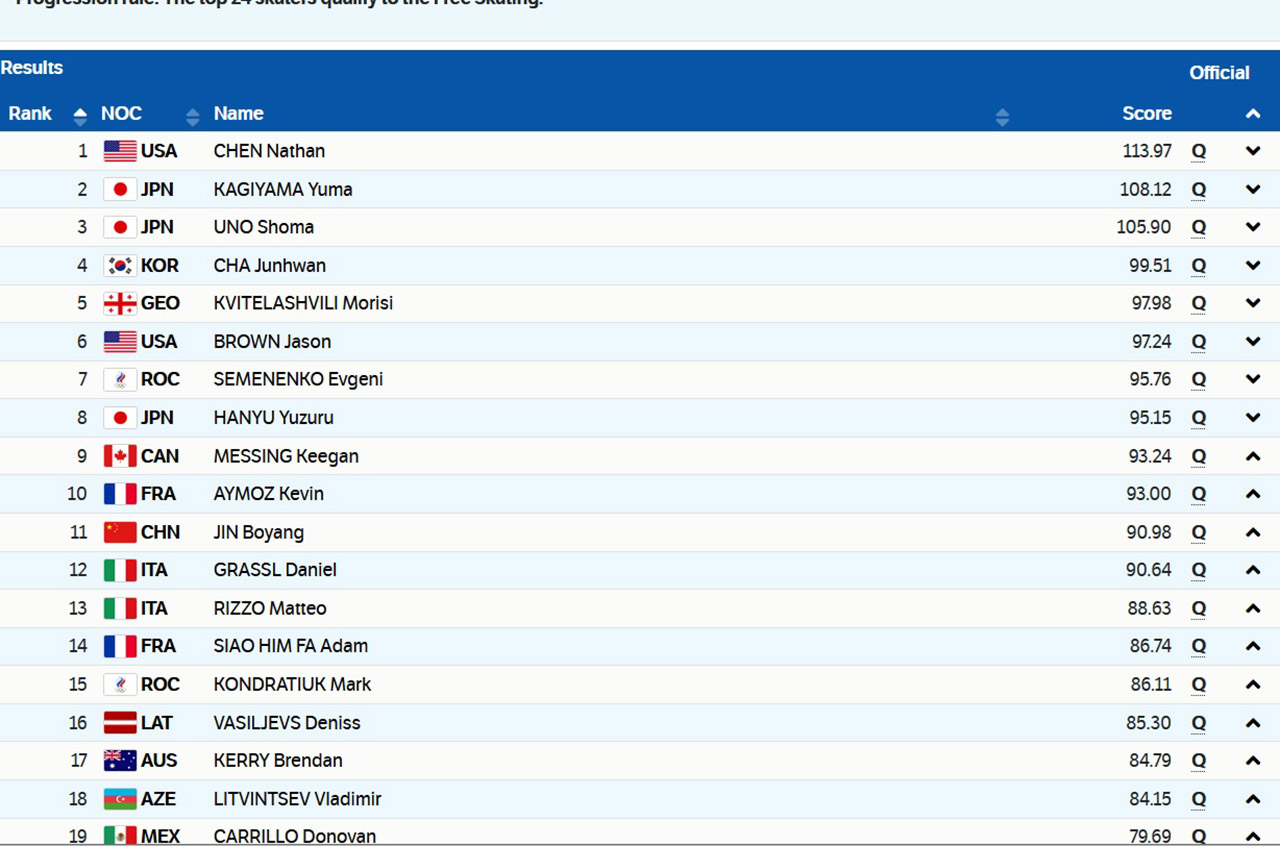
Task: Click the Azerbaijan flag beside Litvintsev Vladimir
Action: pos(120,799)
